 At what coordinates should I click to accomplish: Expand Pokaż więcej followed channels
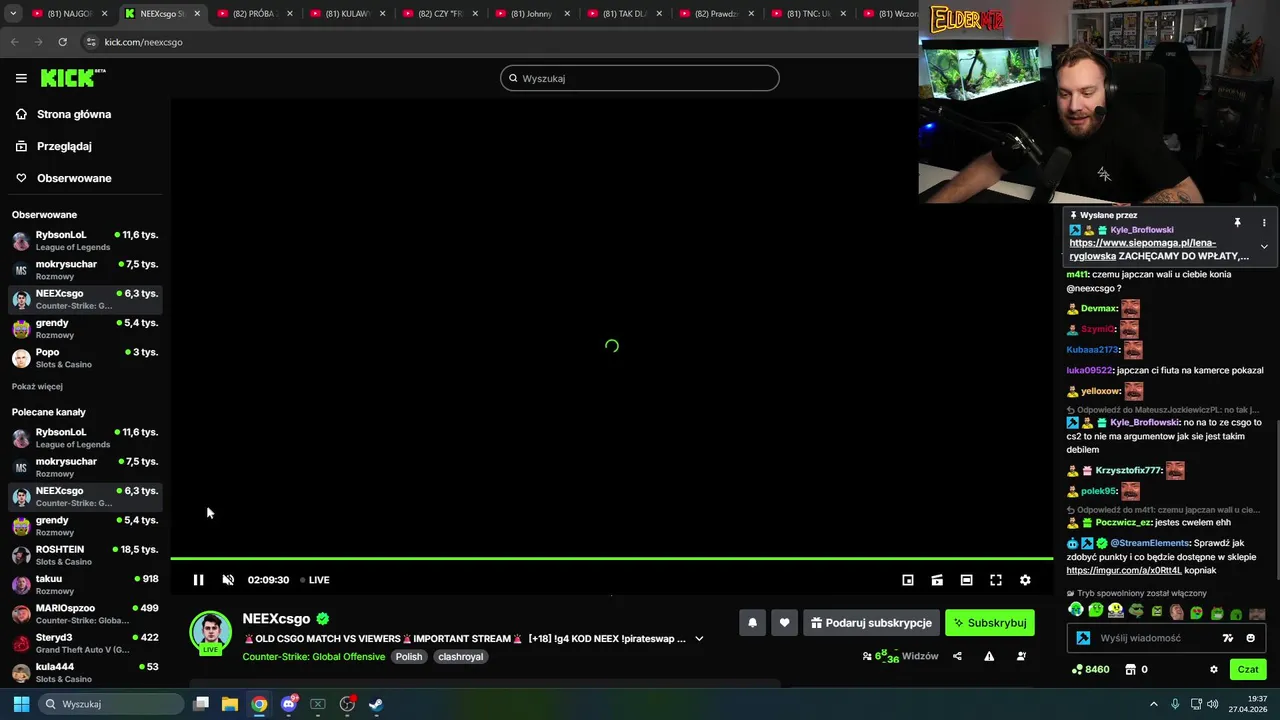pos(37,387)
